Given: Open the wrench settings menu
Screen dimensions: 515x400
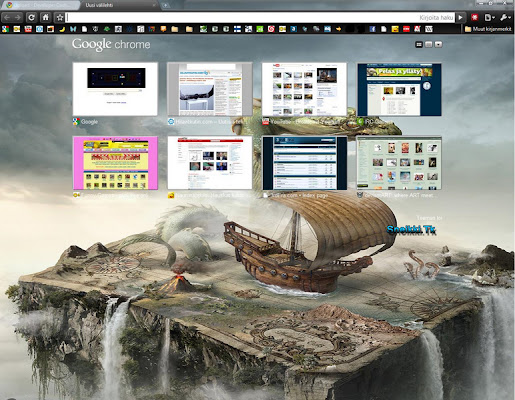Looking at the screenshot, I should pyautogui.click(x=505, y=17).
